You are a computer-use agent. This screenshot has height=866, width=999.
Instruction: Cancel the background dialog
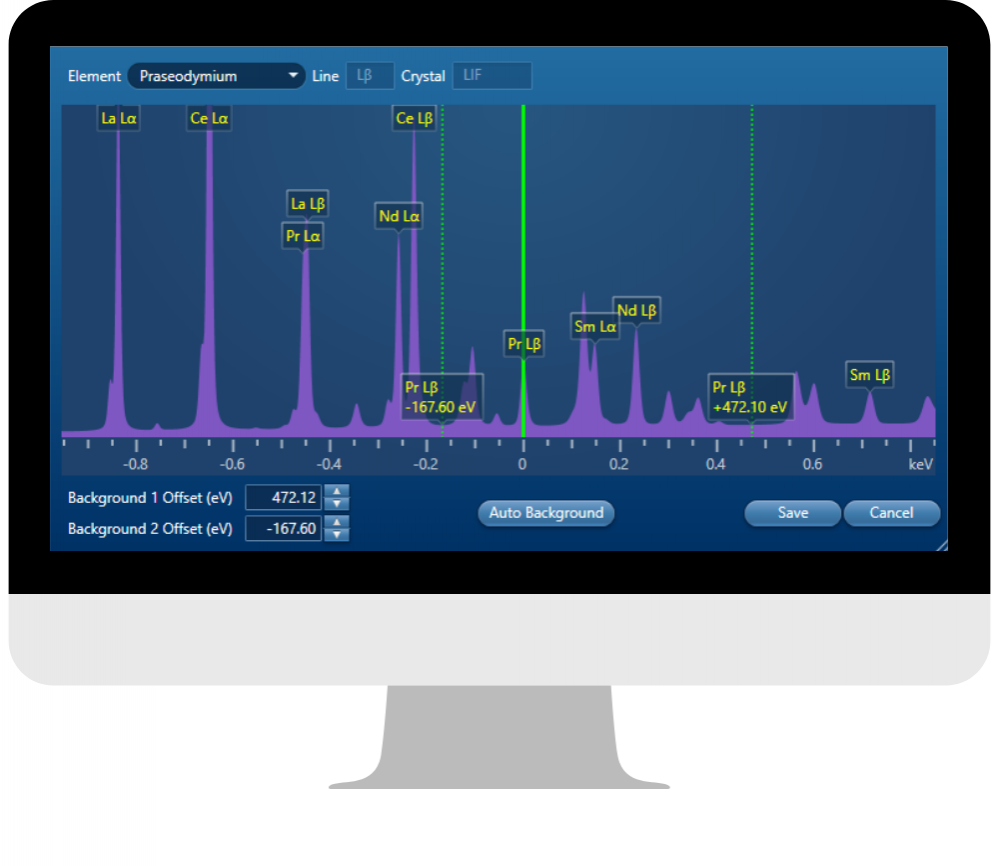(x=891, y=513)
